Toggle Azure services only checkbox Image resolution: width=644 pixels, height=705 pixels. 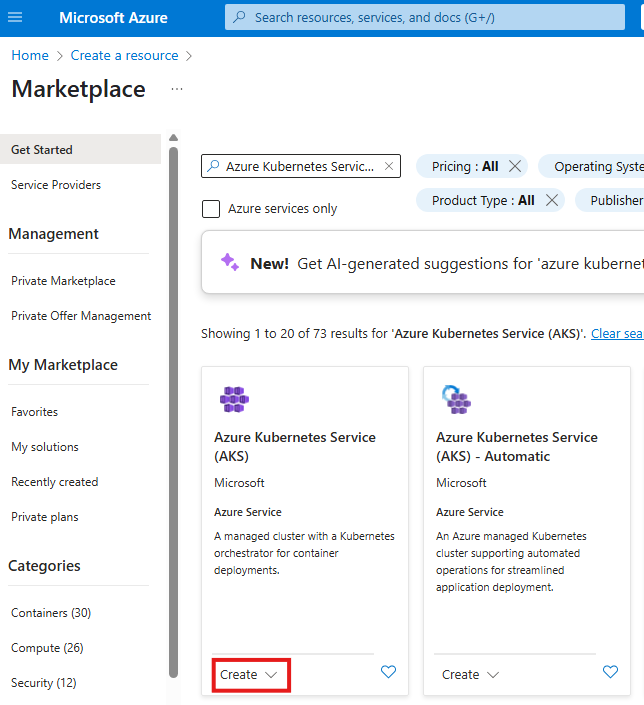211,209
